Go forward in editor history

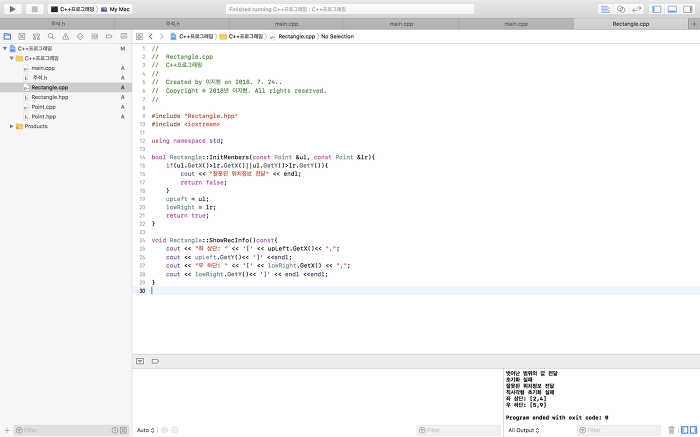[162, 37]
